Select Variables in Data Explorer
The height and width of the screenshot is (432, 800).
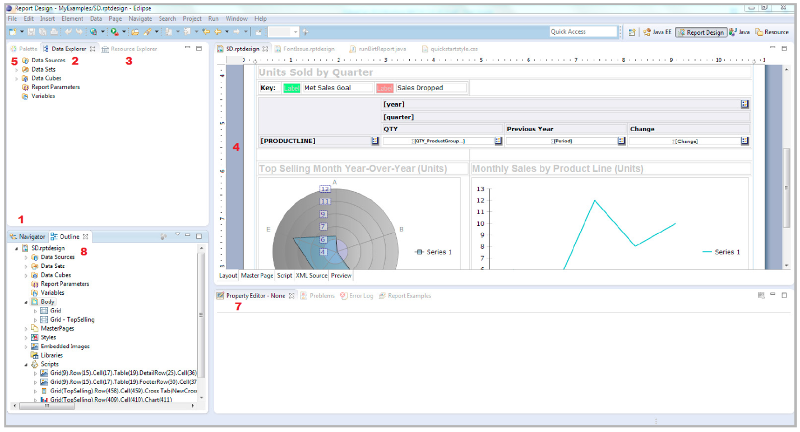point(43,96)
